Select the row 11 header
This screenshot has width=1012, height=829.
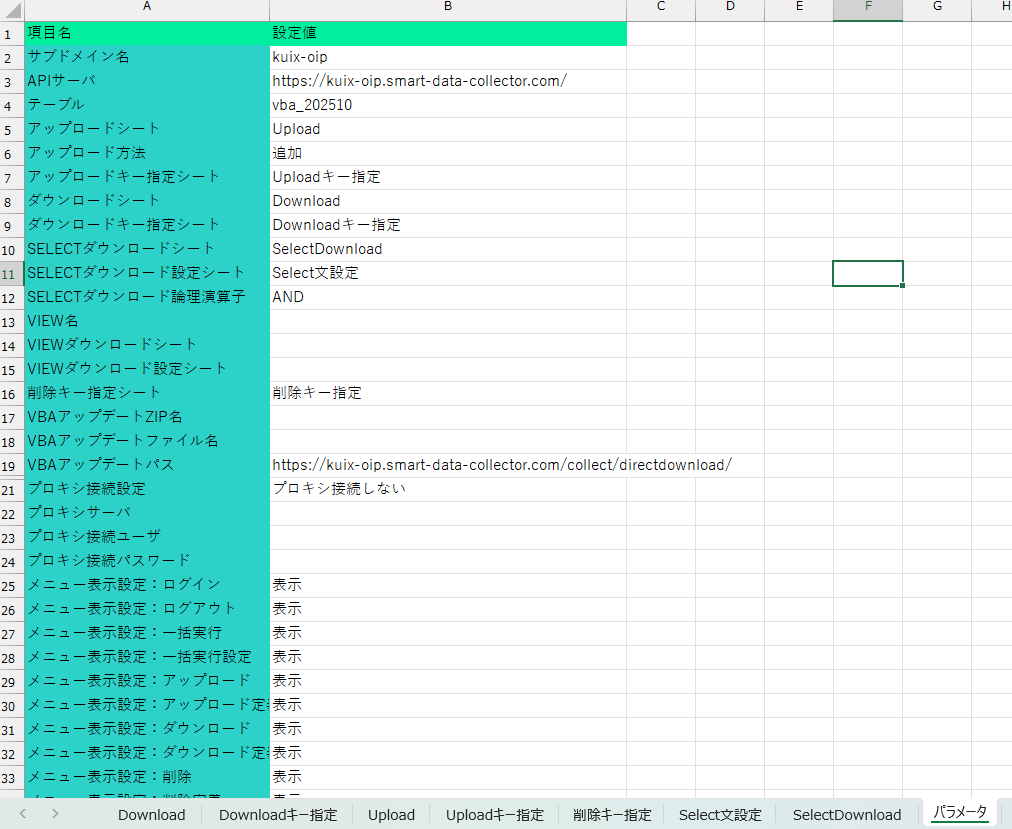pyautogui.click(x=11, y=273)
